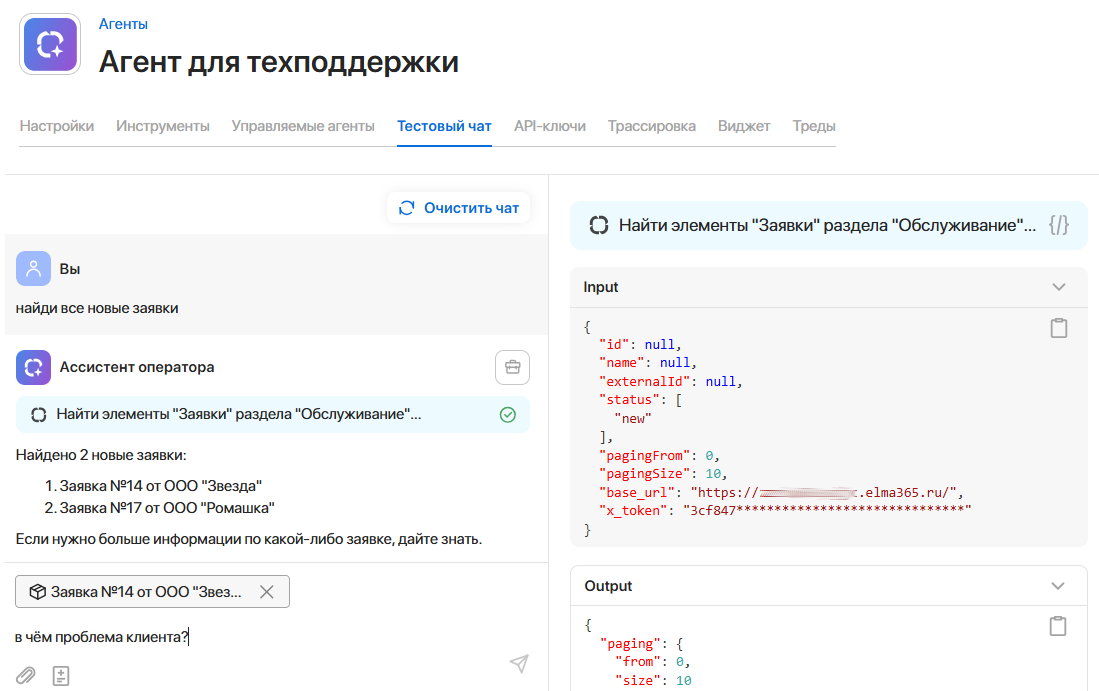
Task: Copy the Output JSON with clipboard icon
Action: click(1059, 626)
